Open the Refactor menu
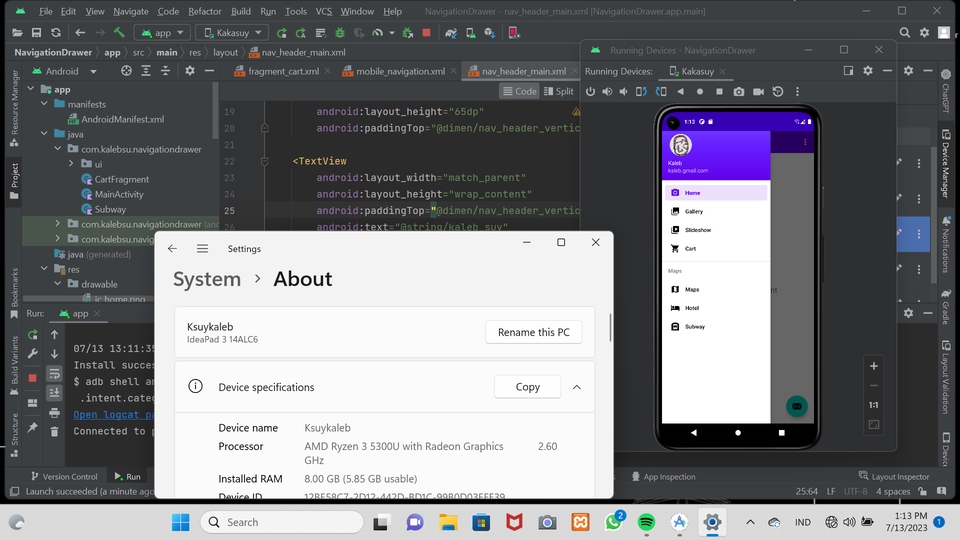960x540 pixels. (204, 11)
